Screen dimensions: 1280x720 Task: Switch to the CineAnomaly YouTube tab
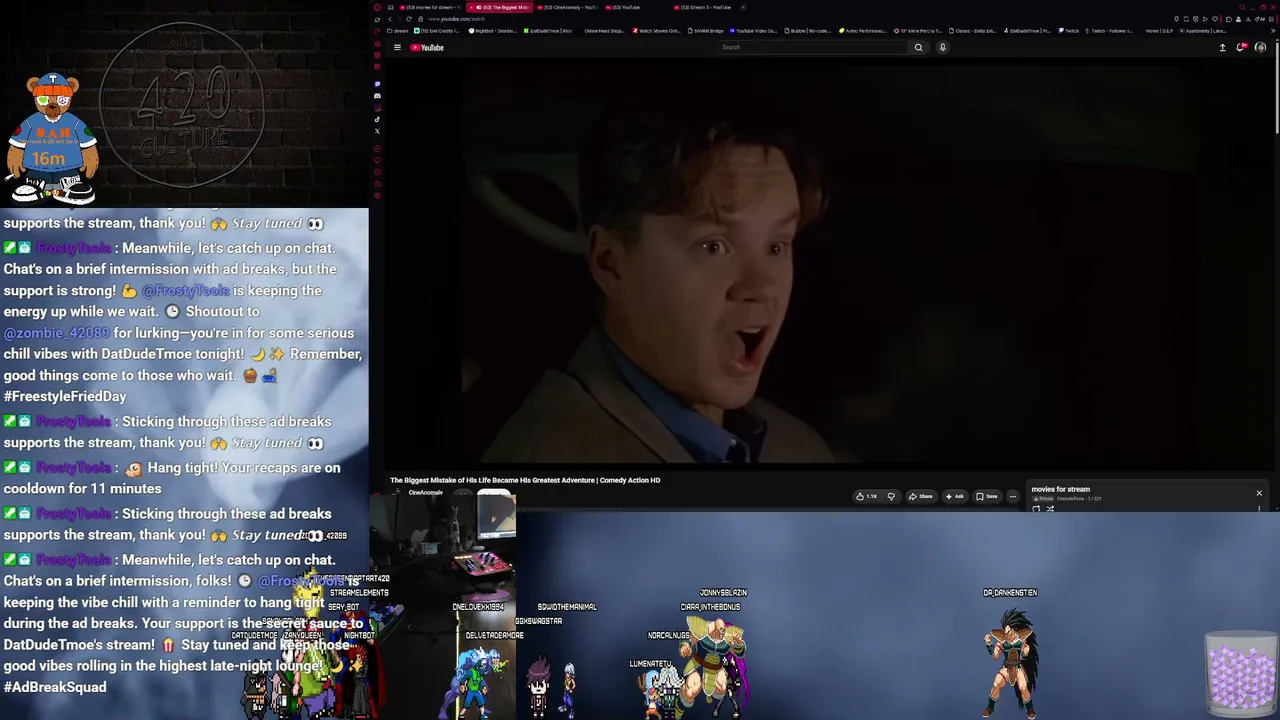[568, 7]
